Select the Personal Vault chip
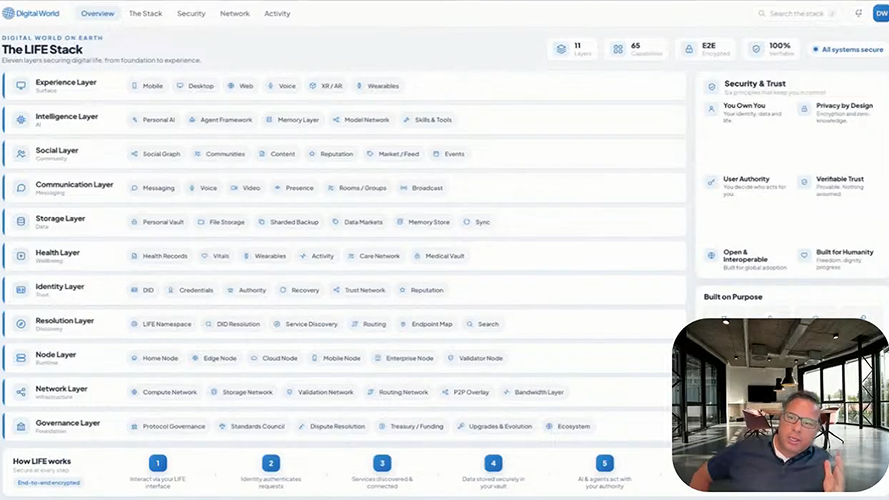The width and height of the screenshot is (889, 500). point(158,222)
